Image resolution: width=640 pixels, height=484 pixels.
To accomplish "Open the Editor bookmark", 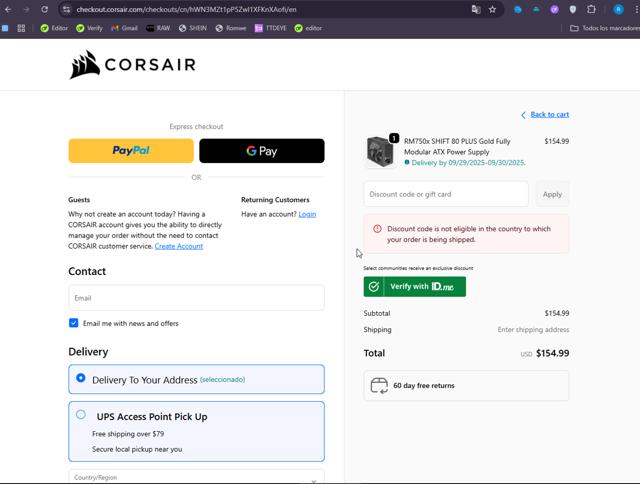I will coord(54,28).
